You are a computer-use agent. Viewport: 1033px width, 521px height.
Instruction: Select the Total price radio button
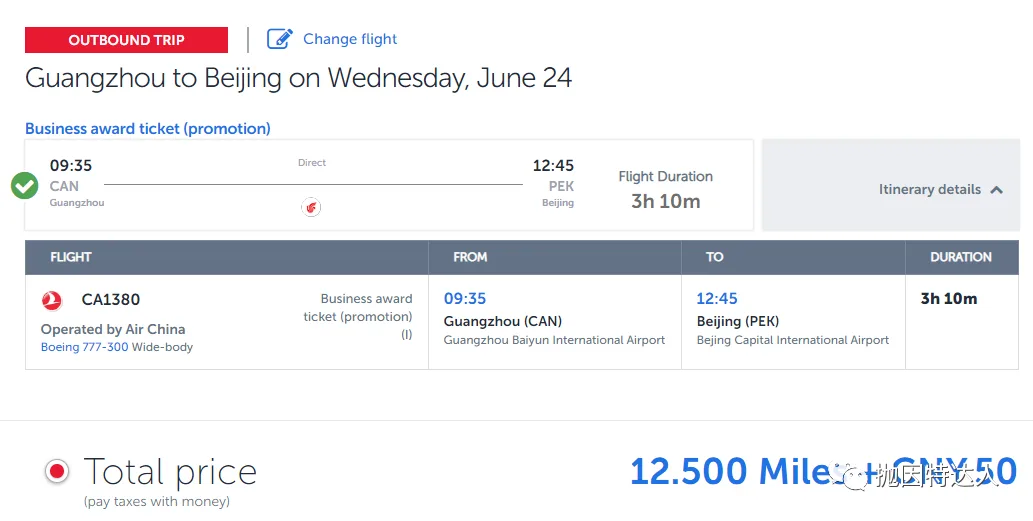pos(57,471)
